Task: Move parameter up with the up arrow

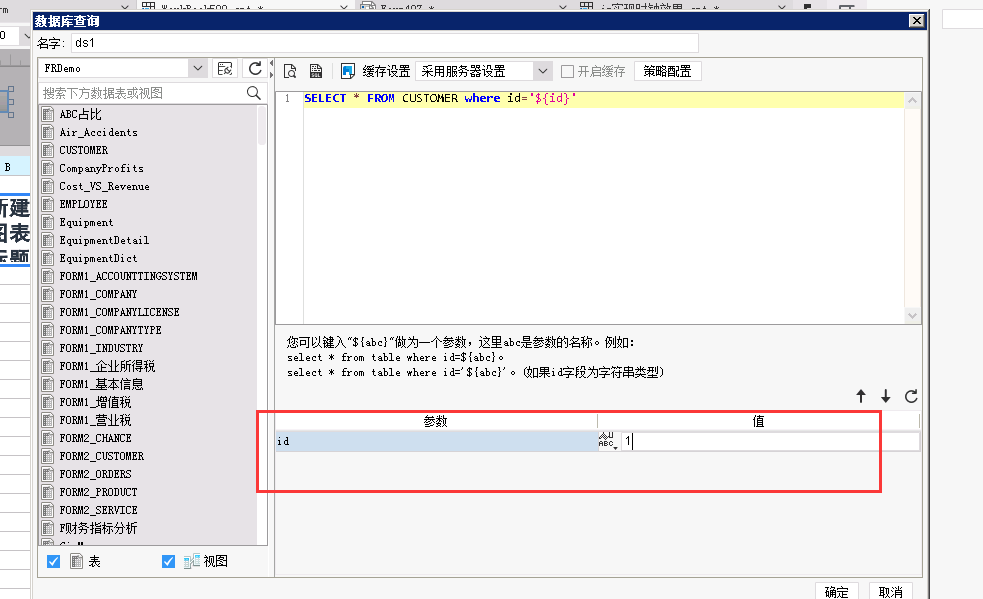Action: 861,396
